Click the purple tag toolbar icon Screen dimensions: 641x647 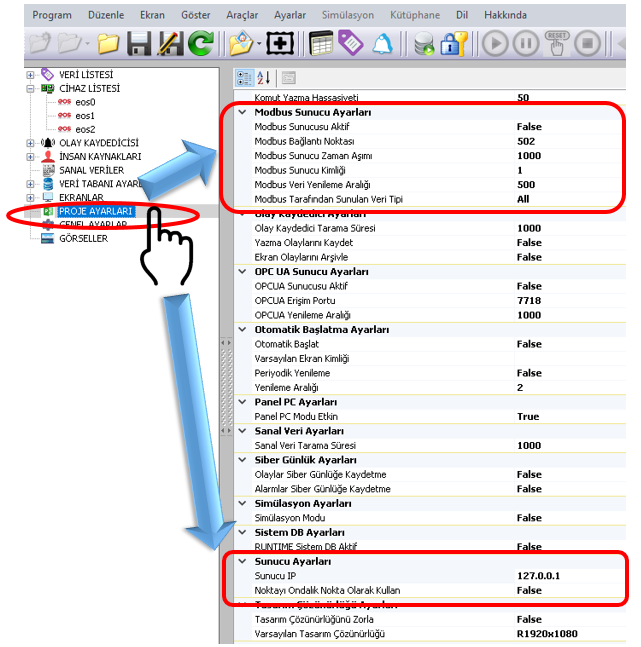click(350, 43)
